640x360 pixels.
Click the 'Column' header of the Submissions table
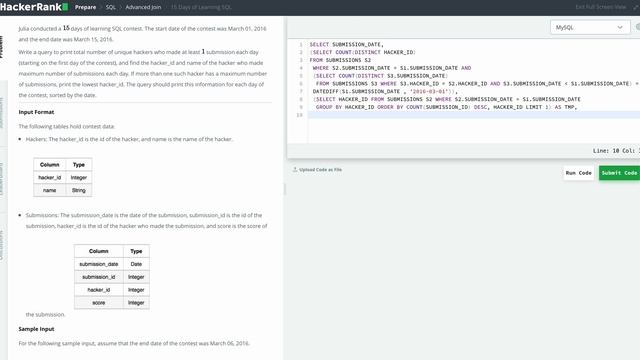point(98,251)
